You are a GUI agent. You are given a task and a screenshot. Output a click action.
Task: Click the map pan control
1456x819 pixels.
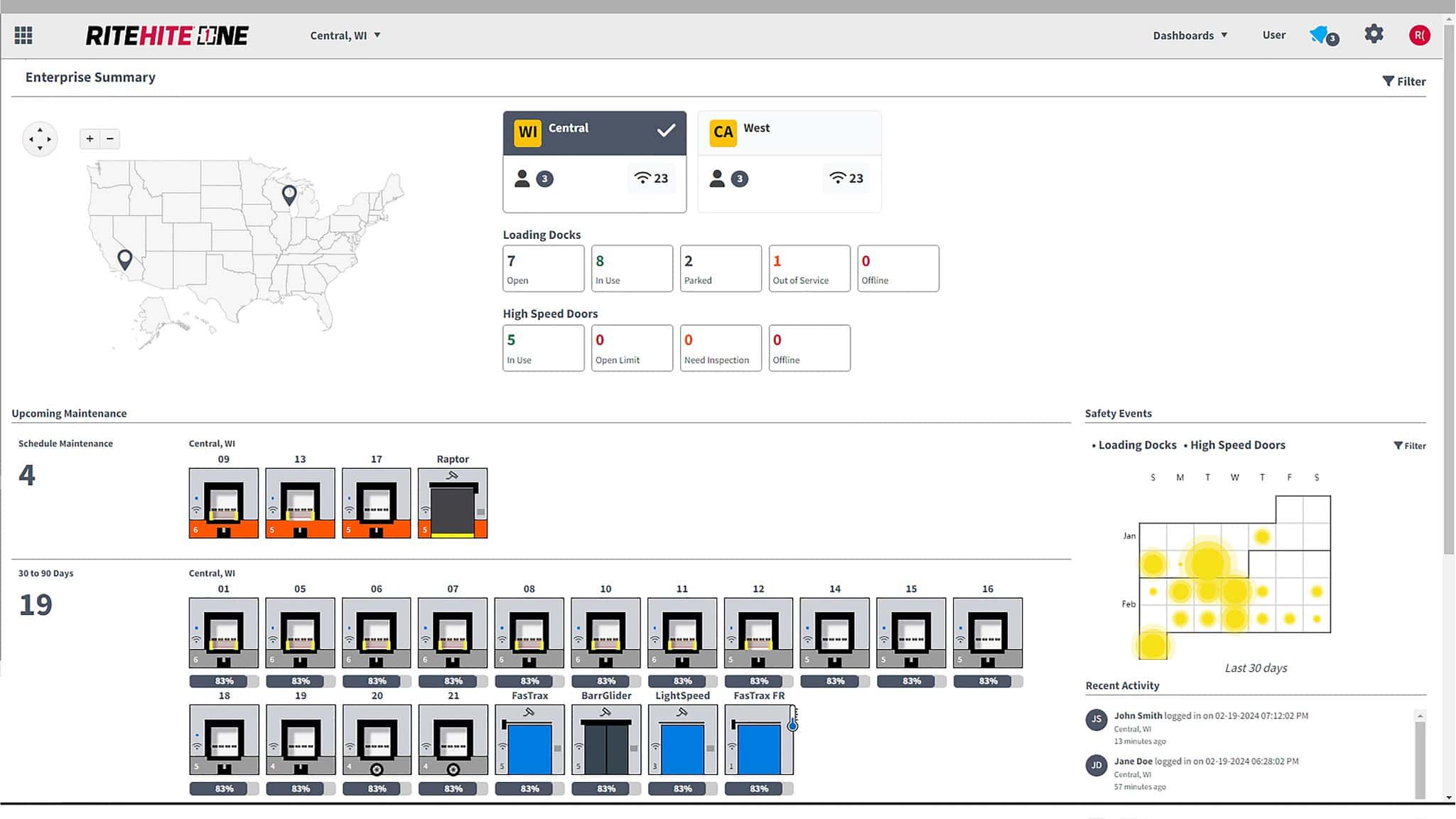click(40, 139)
